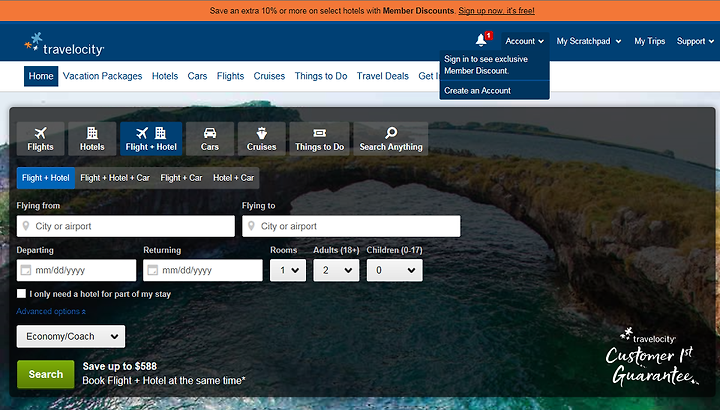Expand the My Scratchpad menu
Viewport: 720px width, 410px height.
pyautogui.click(x=589, y=41)
